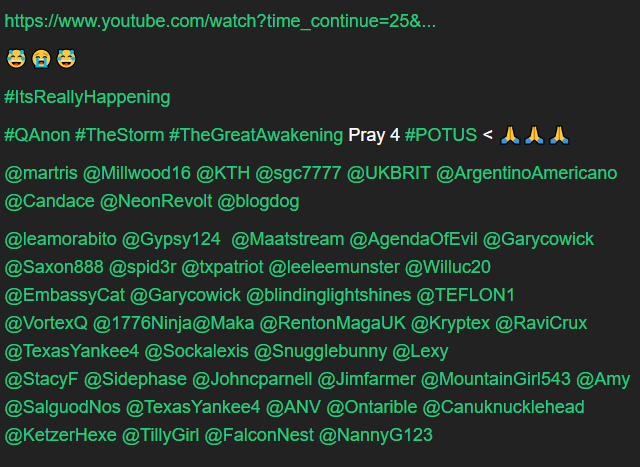Click the @RentonMagaUK mention
The width and height of the screenshot is (640, 467).
click(x=333, y=323)
